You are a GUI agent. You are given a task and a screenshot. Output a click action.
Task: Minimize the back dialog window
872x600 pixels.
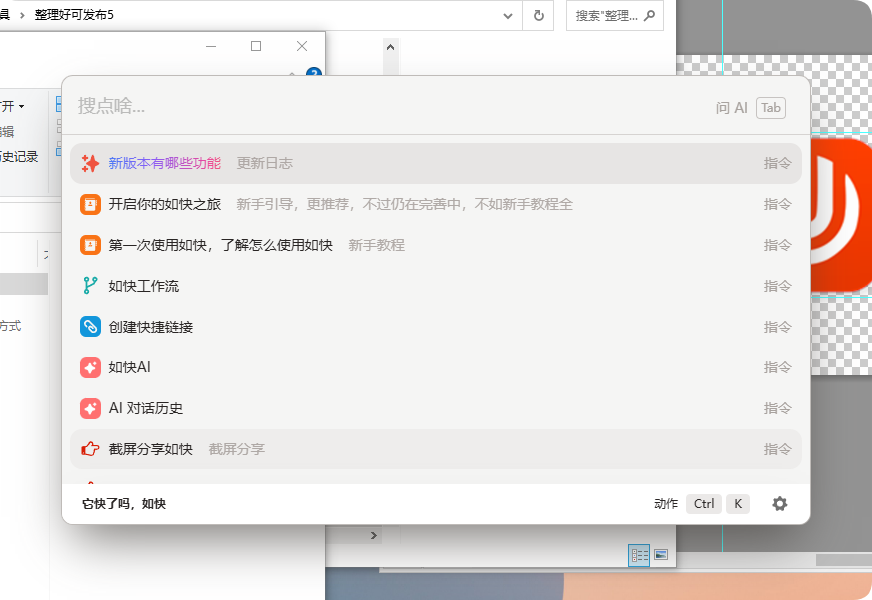211,46
